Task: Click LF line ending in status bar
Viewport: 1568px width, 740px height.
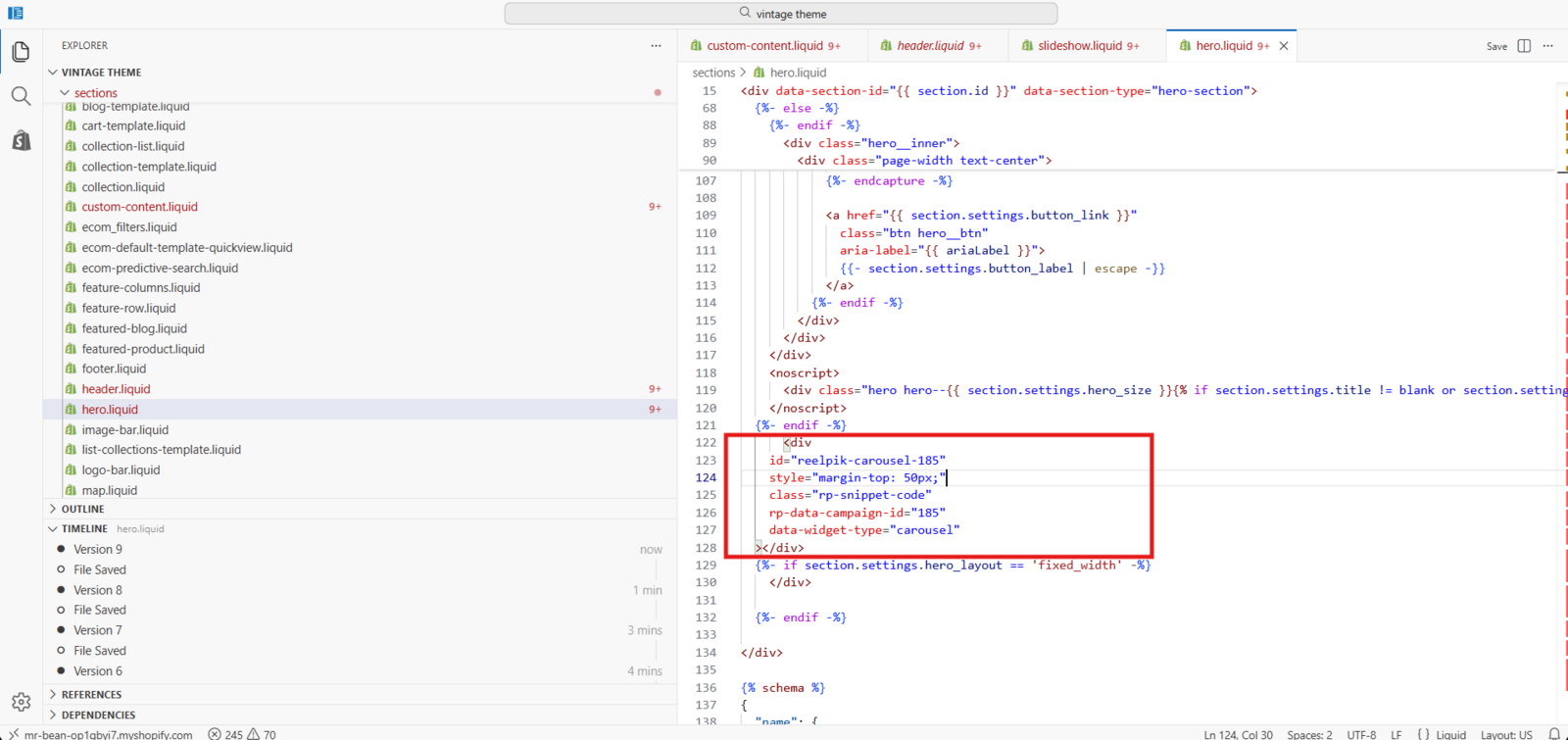Action: coord(1396,734)
